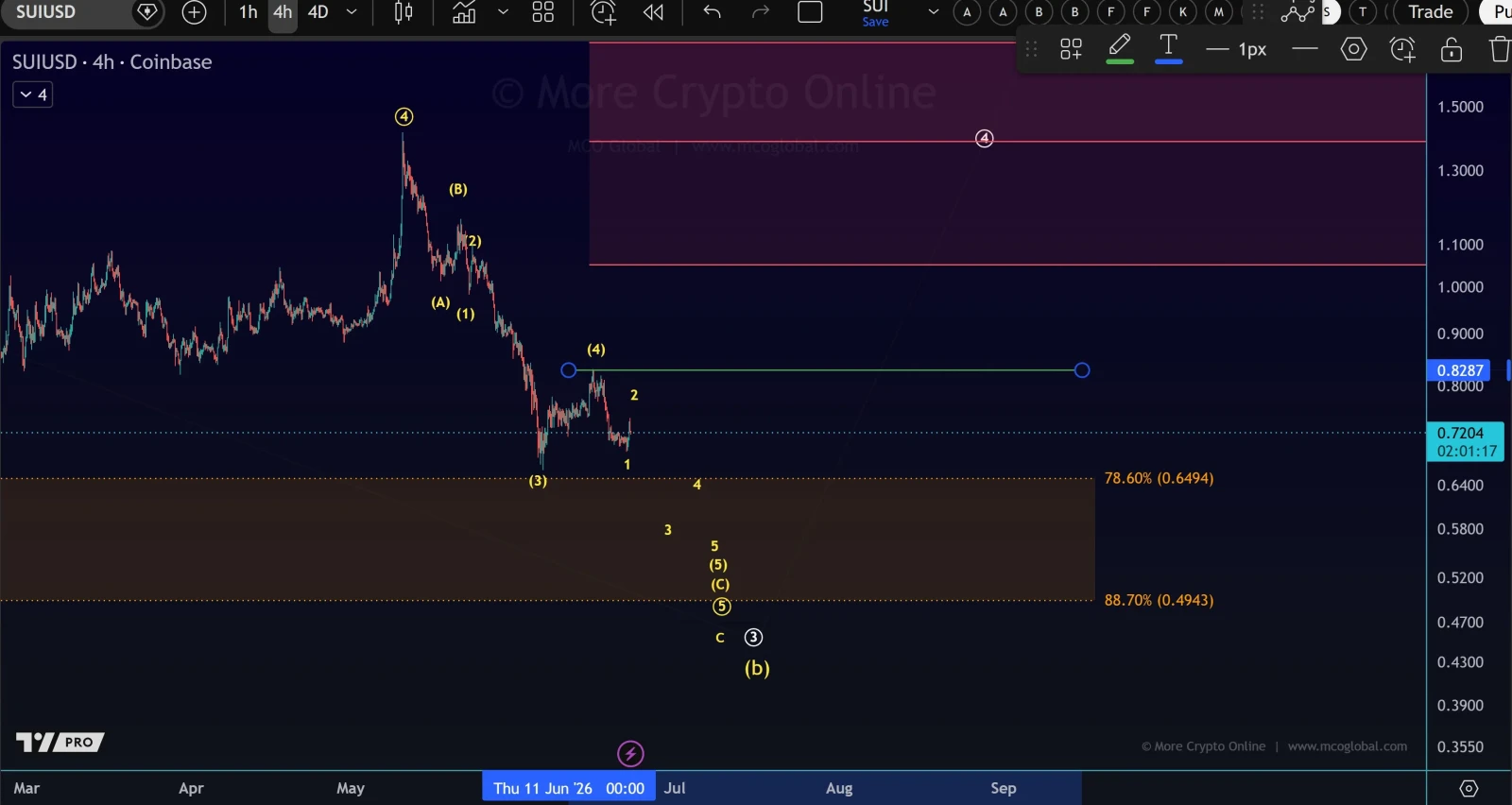
Task: Click the Thu 11 Jun '26 date label
Action: point(568,788)
